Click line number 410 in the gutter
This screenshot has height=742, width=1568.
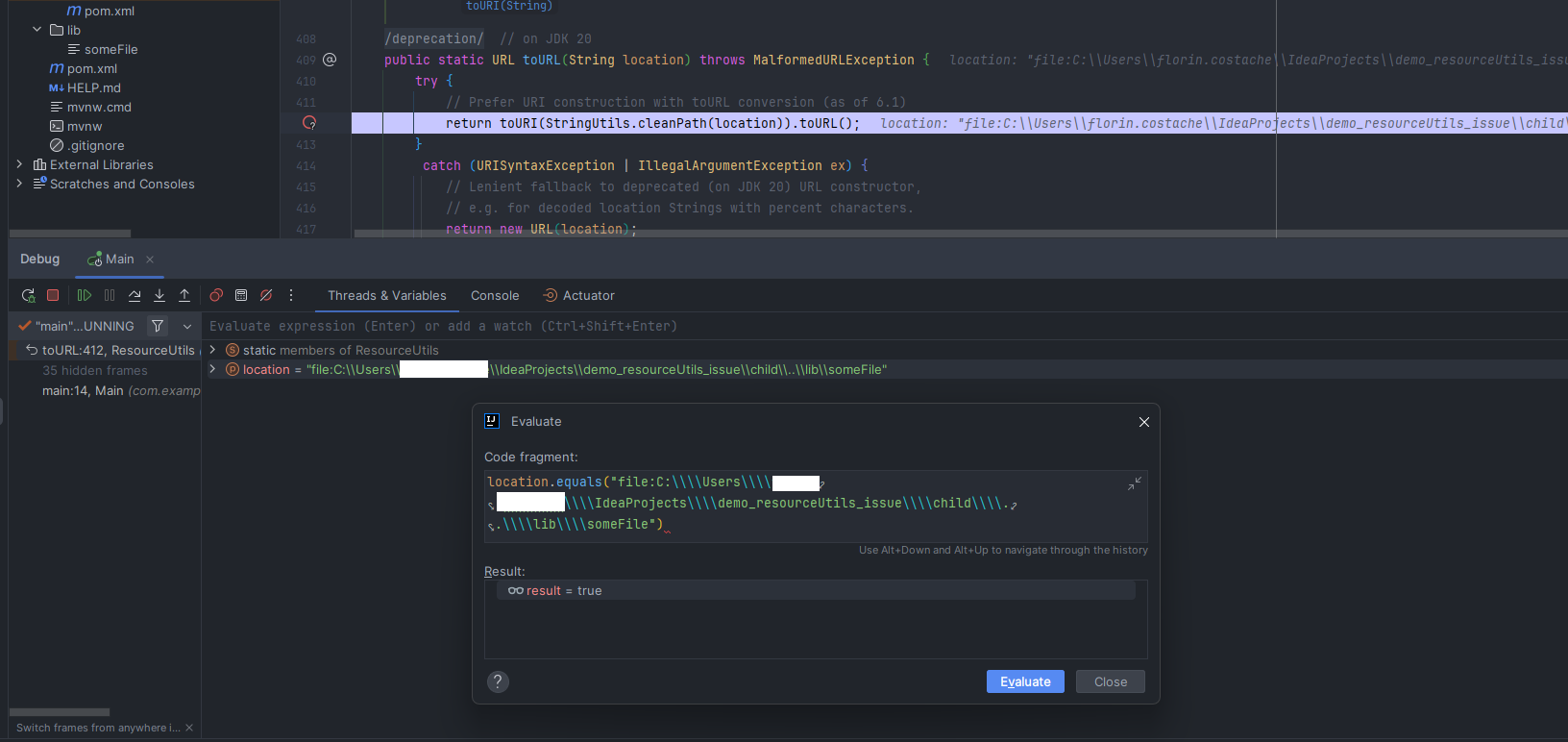click(306, 82)
